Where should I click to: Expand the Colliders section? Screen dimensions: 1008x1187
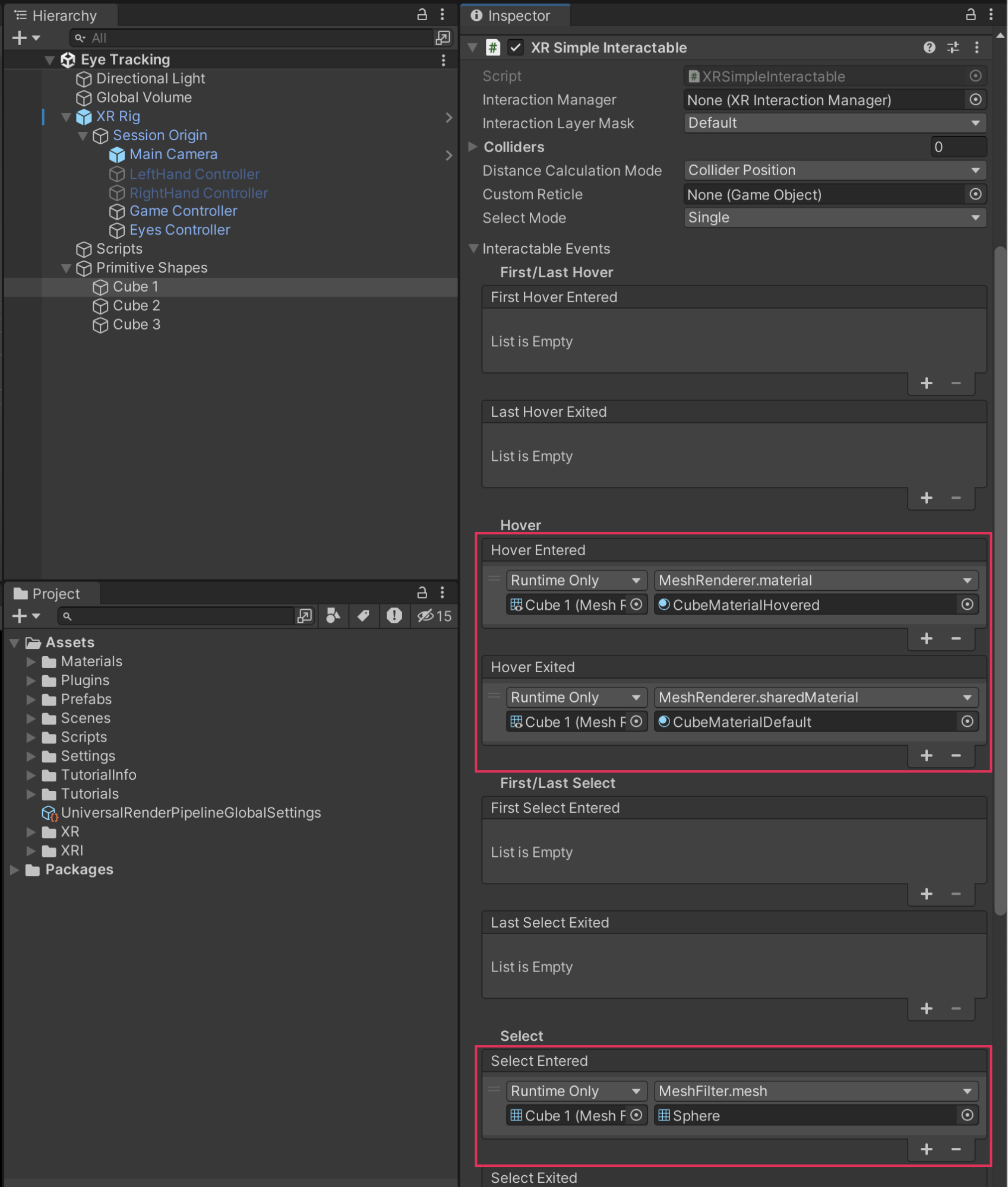coord(473,147)
